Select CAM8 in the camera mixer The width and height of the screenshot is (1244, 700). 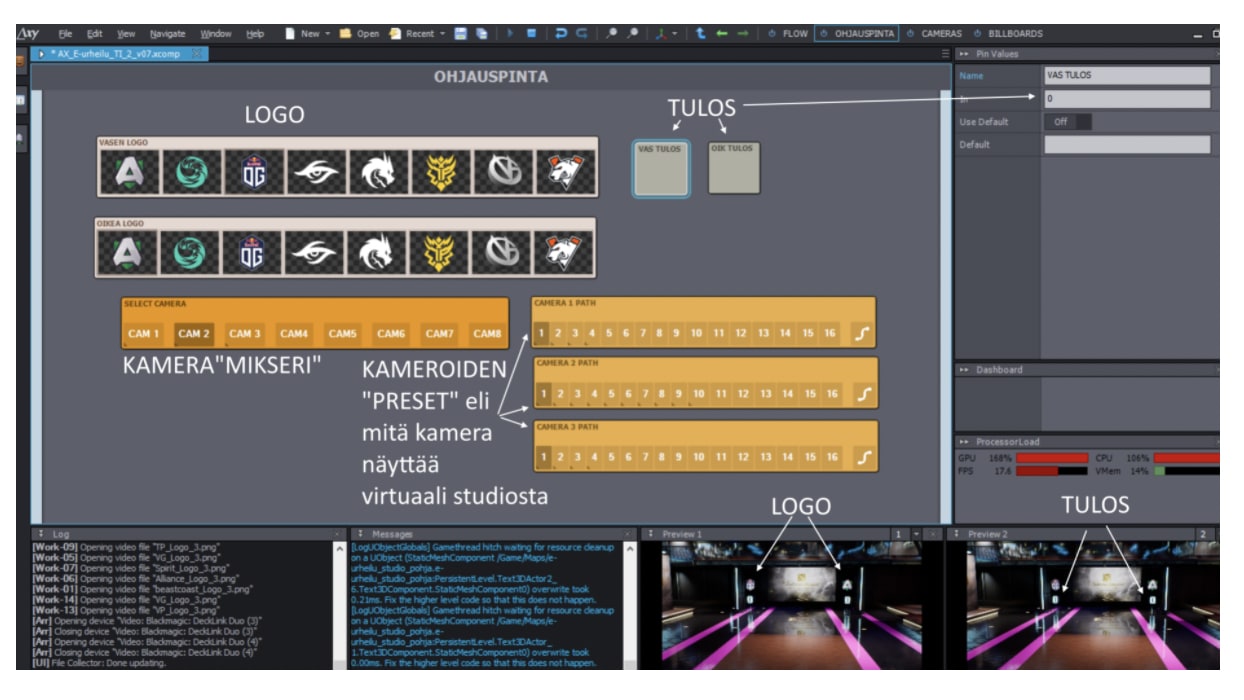(x=487, y=333)
